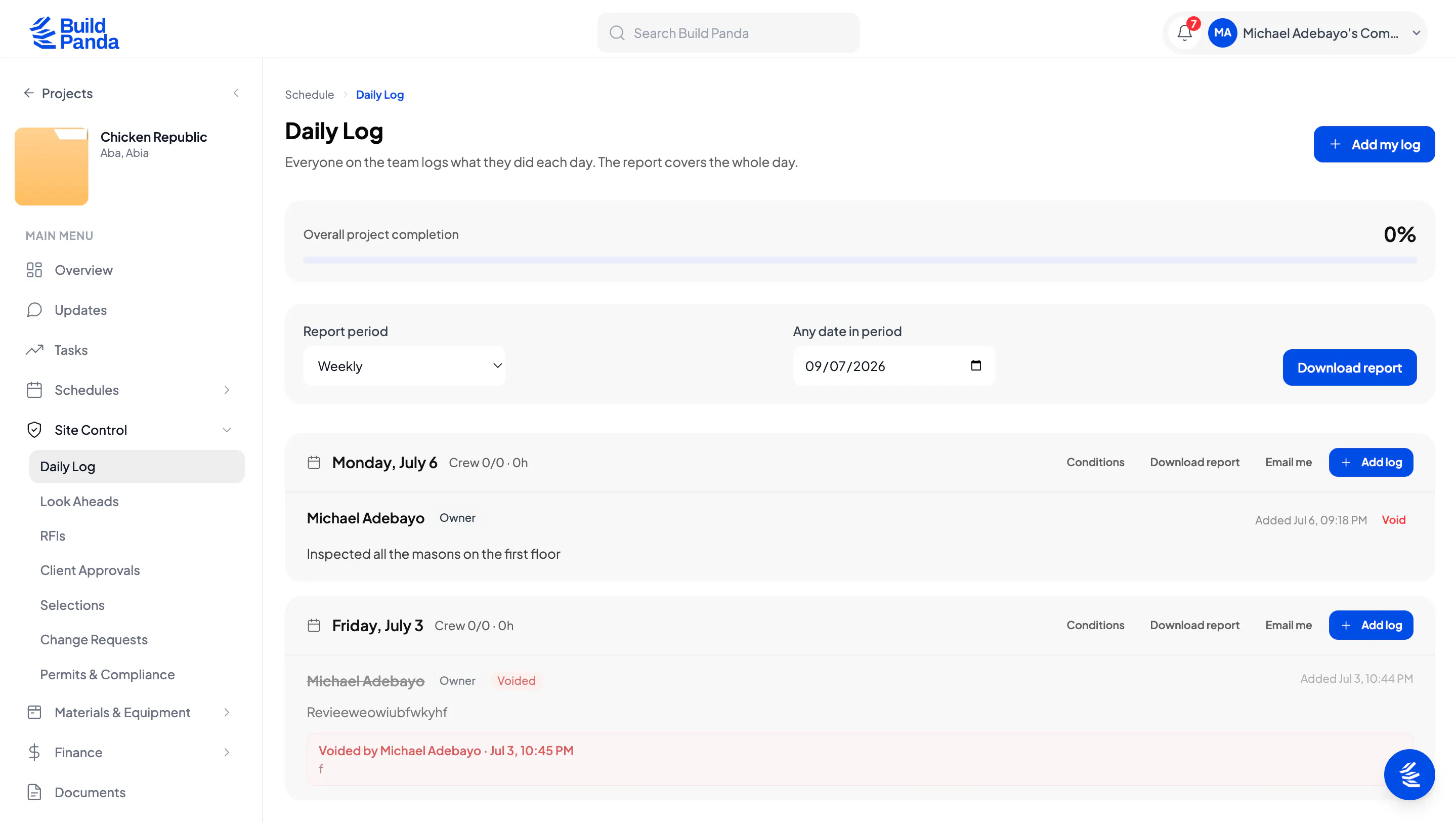
Task: Collapse the sidebar with the chevron
Action: [236, 93]
